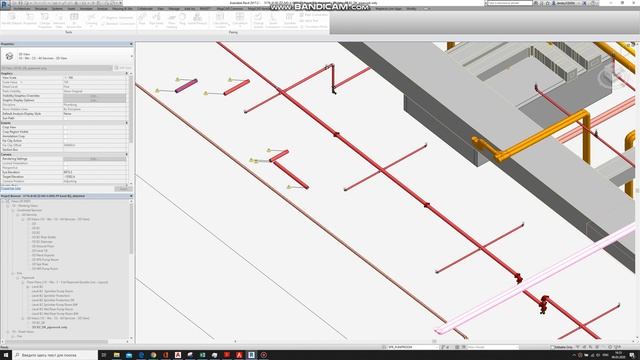The image size is (640, 360).
Task: Close the Properties palette
Action: click(x=131, y=44)
